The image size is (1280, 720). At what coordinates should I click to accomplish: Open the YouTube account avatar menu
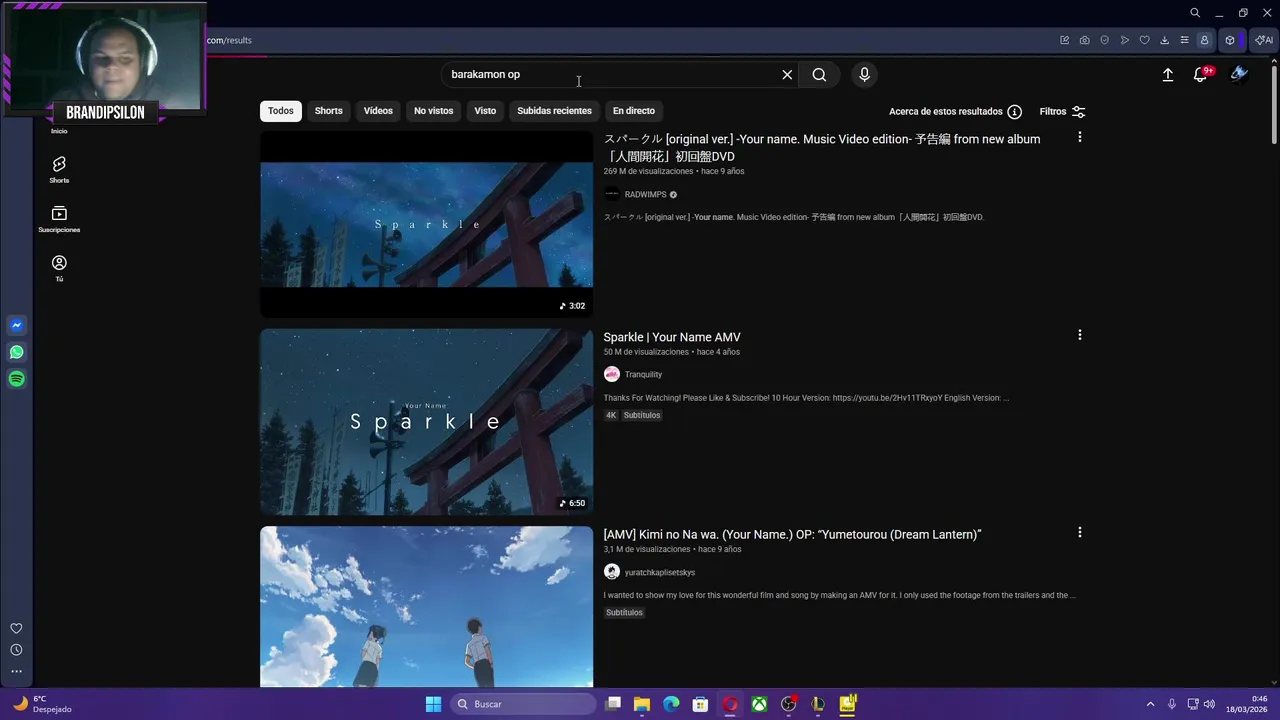click(1239, 74)
